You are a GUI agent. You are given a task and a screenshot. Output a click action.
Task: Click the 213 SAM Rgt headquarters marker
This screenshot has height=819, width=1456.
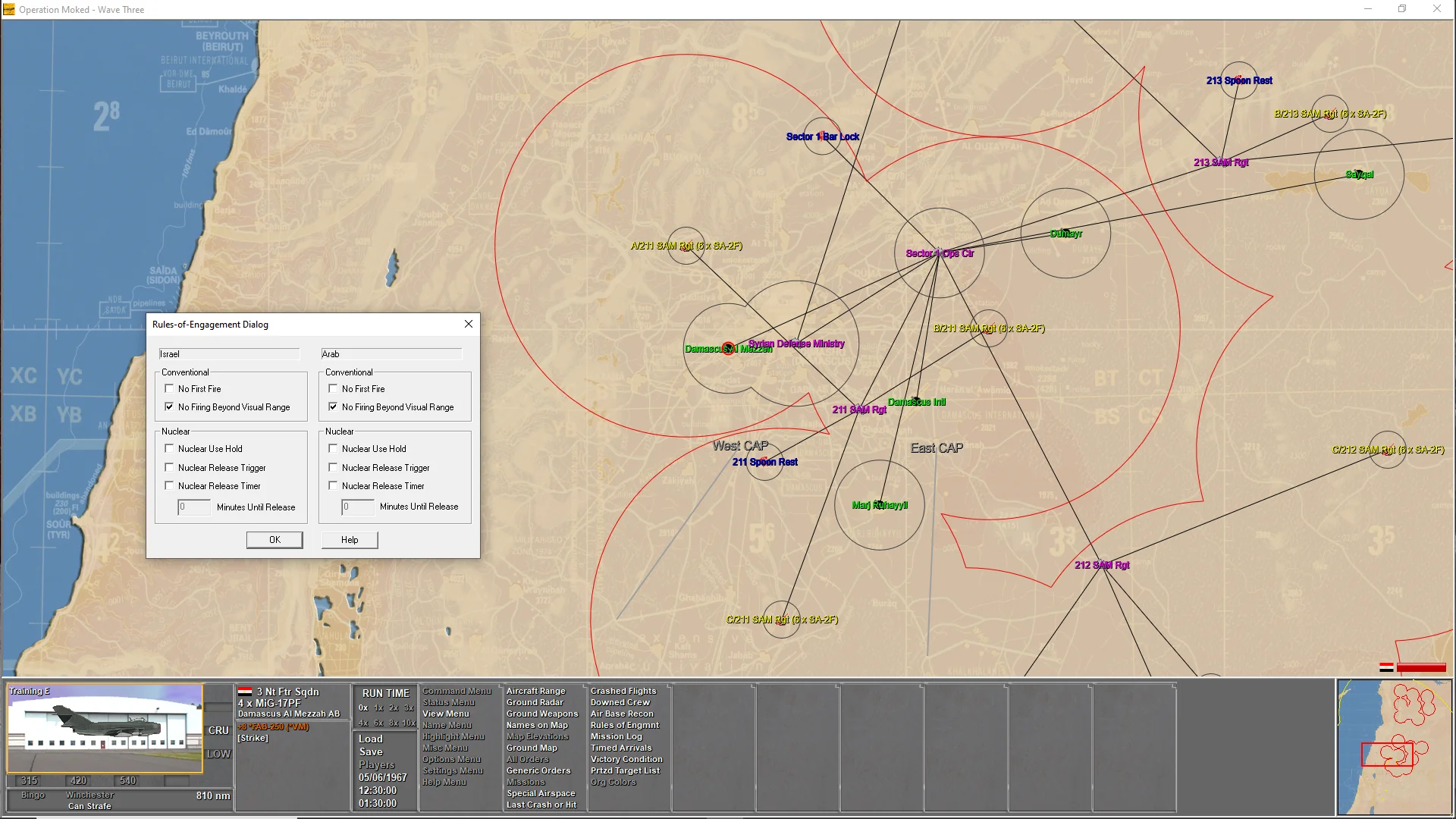(x=1221, y=162)
